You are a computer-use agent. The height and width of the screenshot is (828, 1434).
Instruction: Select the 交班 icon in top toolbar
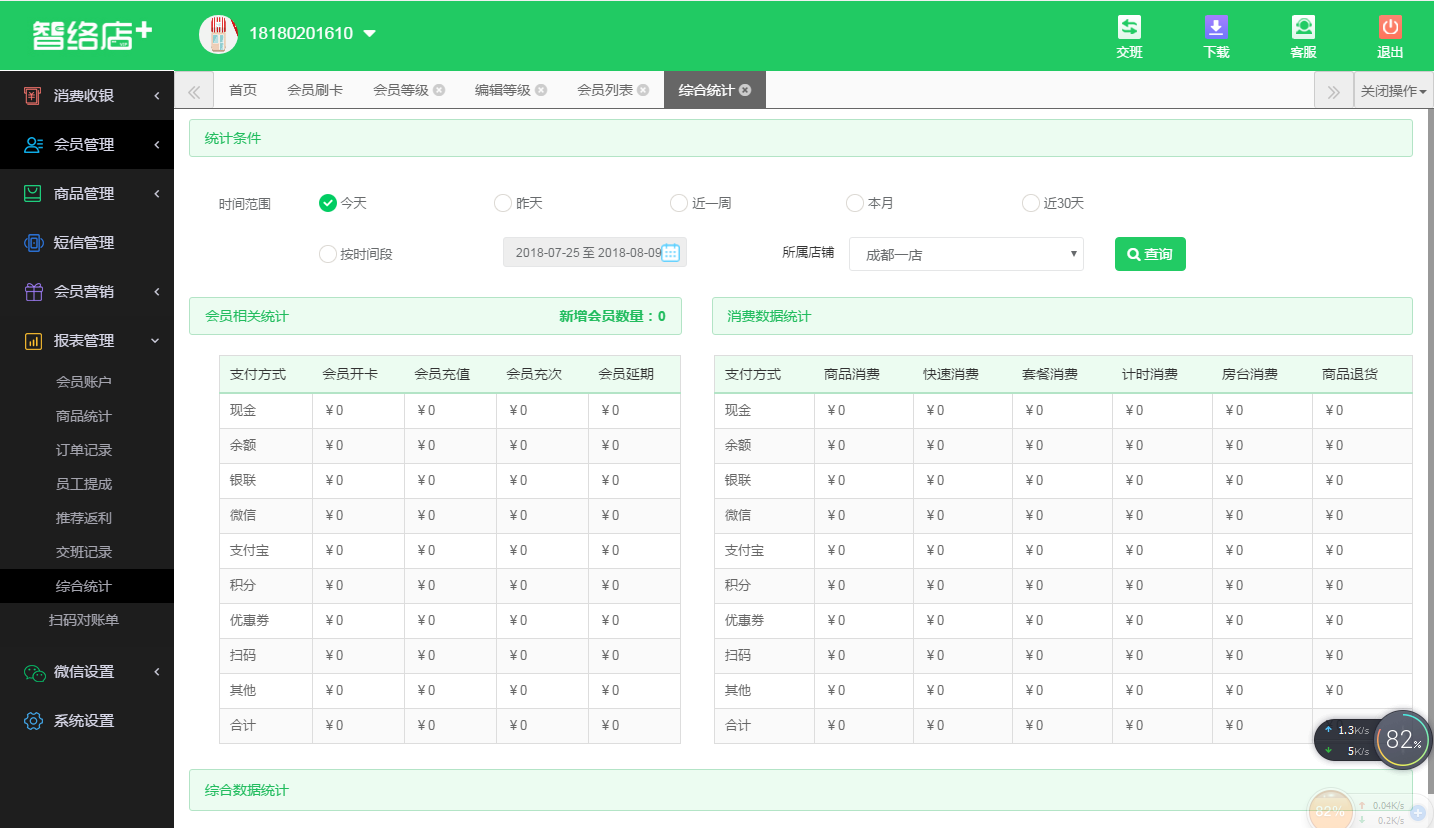tap(1128, 35)
